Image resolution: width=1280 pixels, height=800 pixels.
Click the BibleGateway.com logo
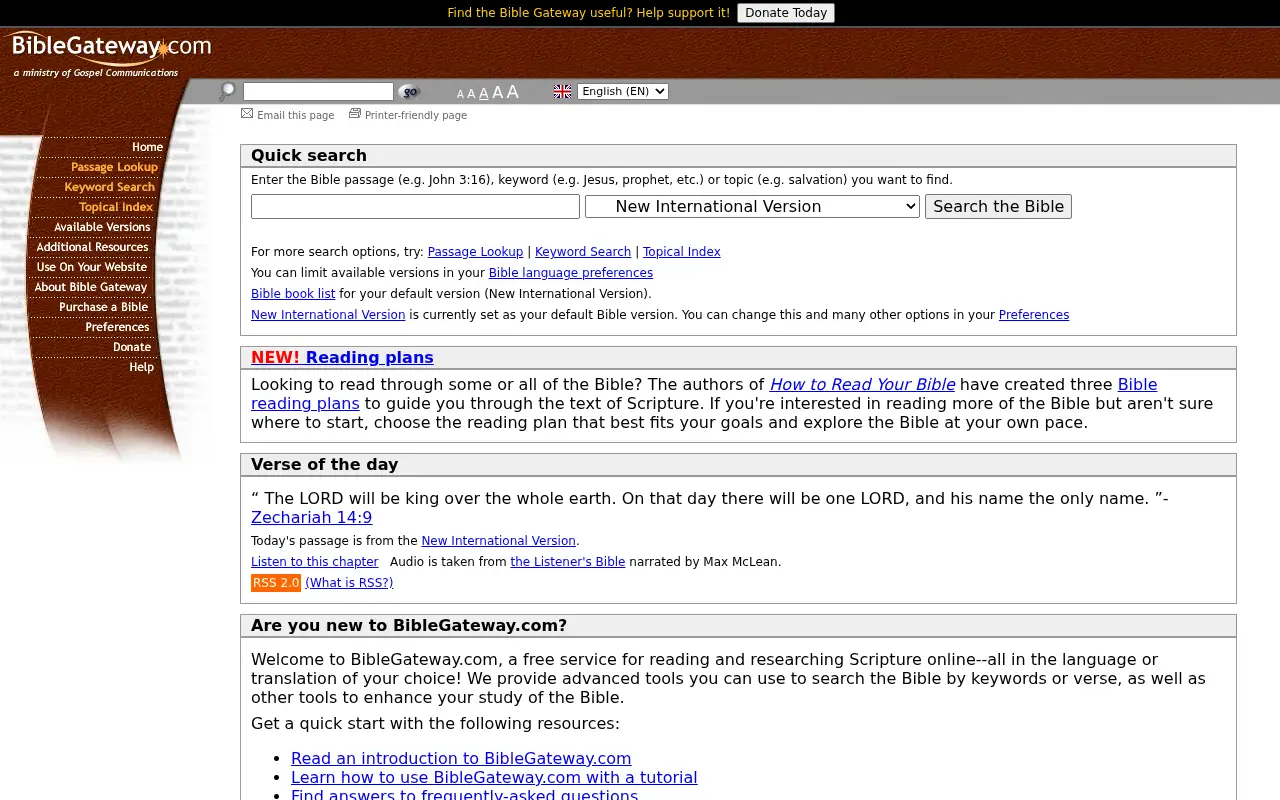(x=110, y=48)
